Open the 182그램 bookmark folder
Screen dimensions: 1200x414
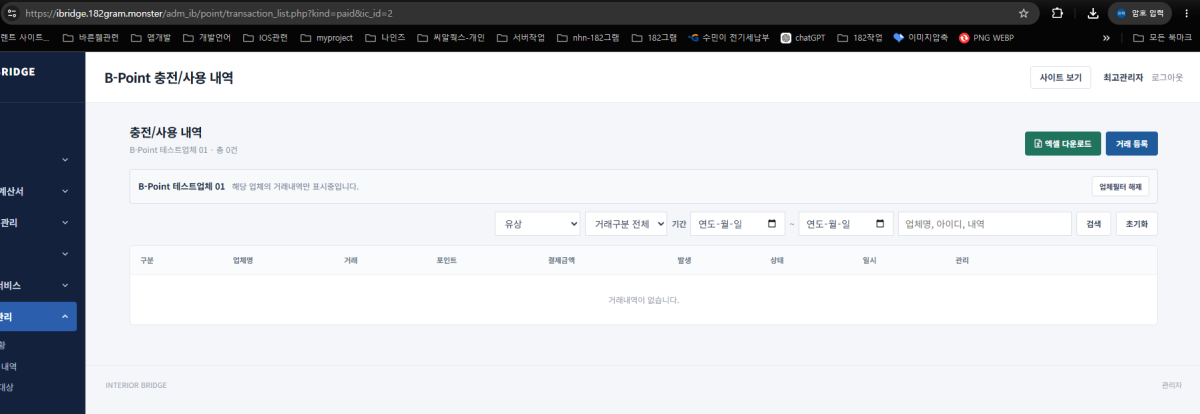(653, 37)
